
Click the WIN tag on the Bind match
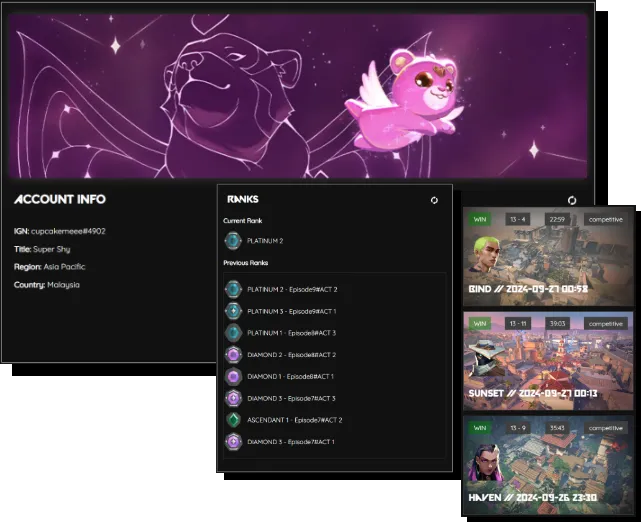tap(480, 220)
